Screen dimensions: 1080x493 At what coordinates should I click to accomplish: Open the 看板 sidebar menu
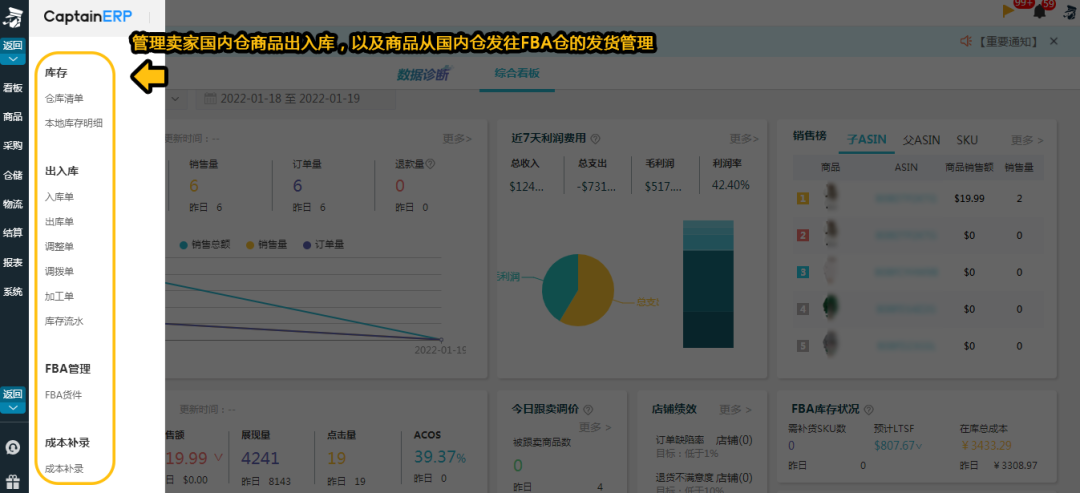(12, 87)
